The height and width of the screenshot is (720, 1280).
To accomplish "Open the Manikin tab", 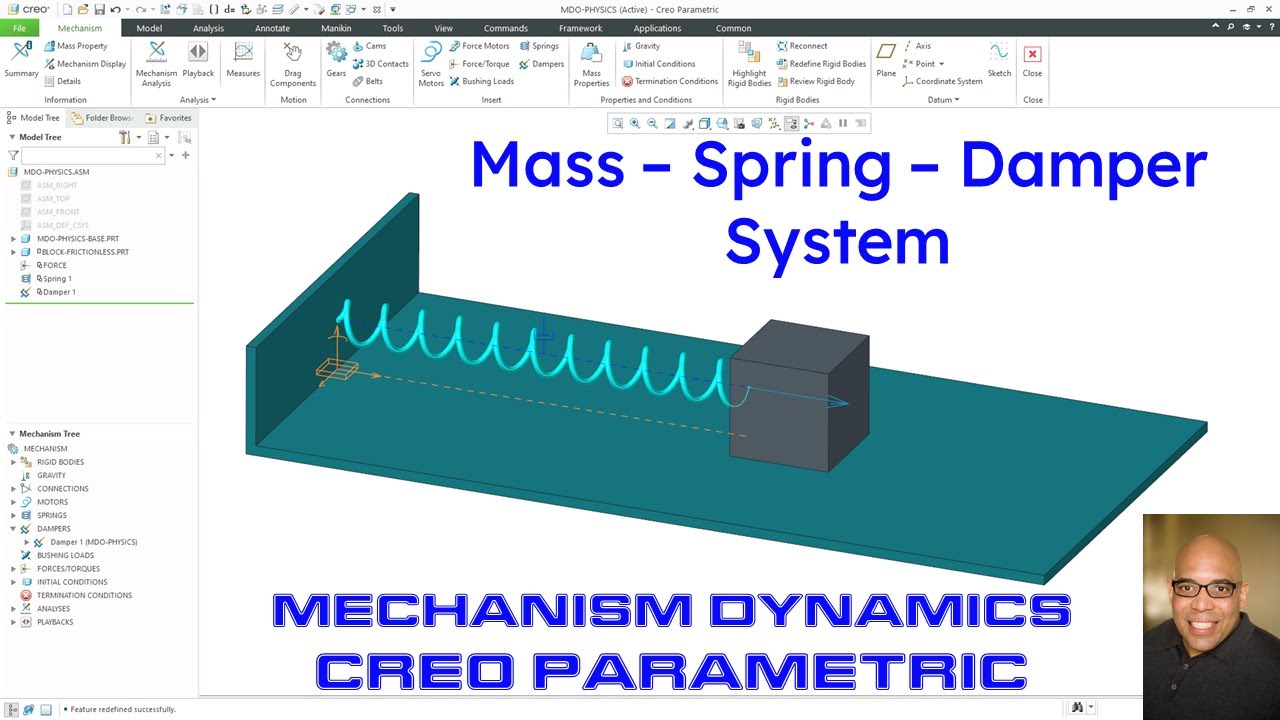I will [x=336, y=28].
